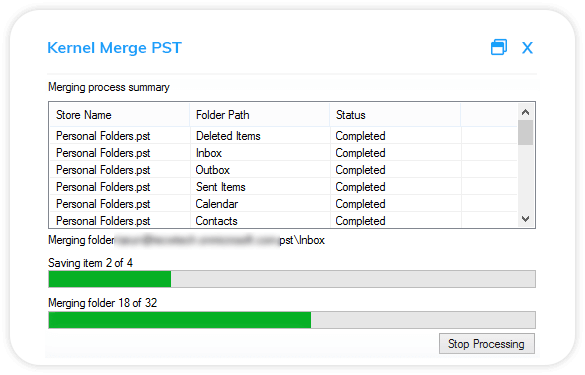This screenshot has height=375, width=585.
Task: Click the Merging folder progress bar
Action: [x=292, y=320]
